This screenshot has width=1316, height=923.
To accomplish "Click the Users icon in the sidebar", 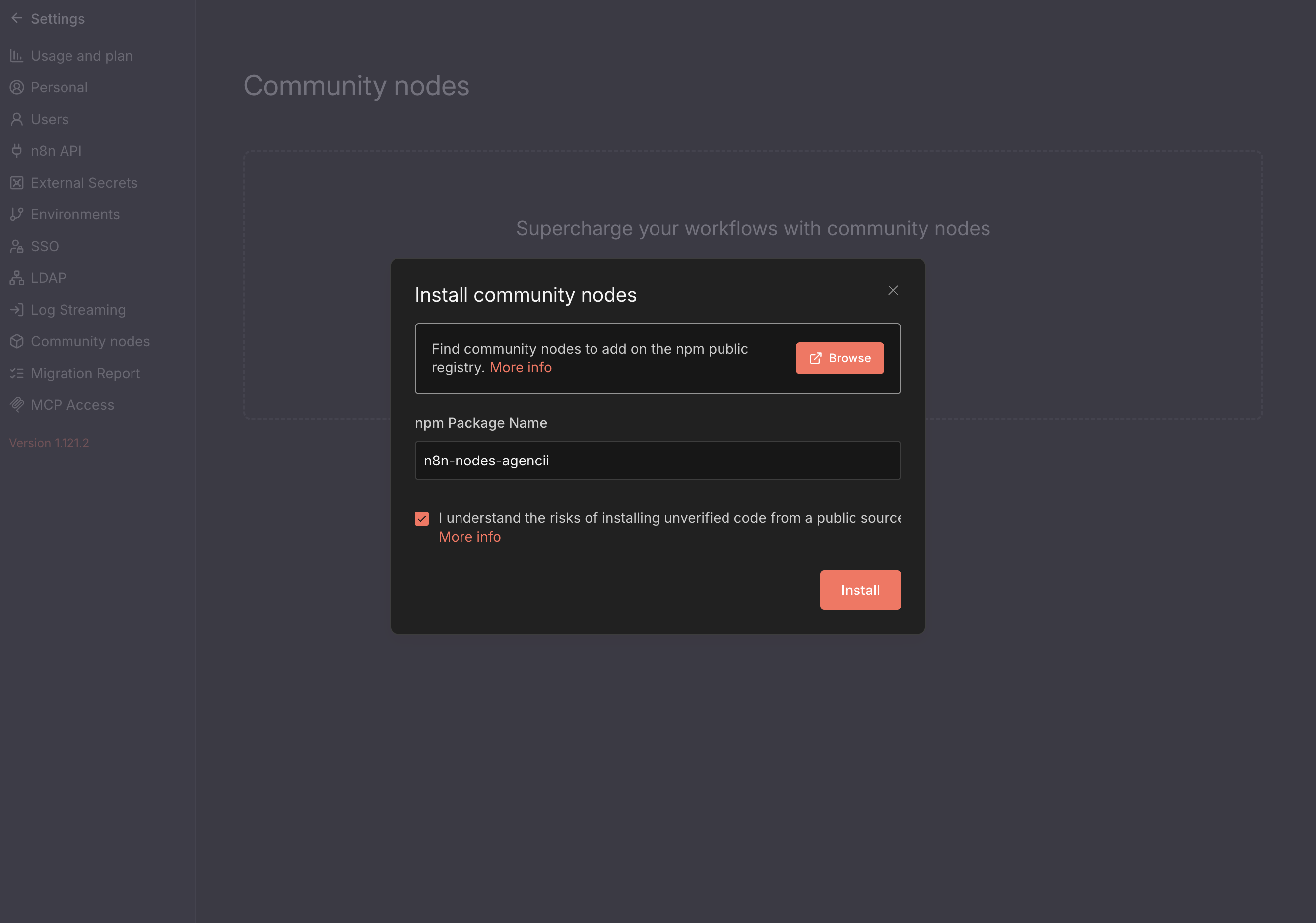I will [x=16, y=119].
